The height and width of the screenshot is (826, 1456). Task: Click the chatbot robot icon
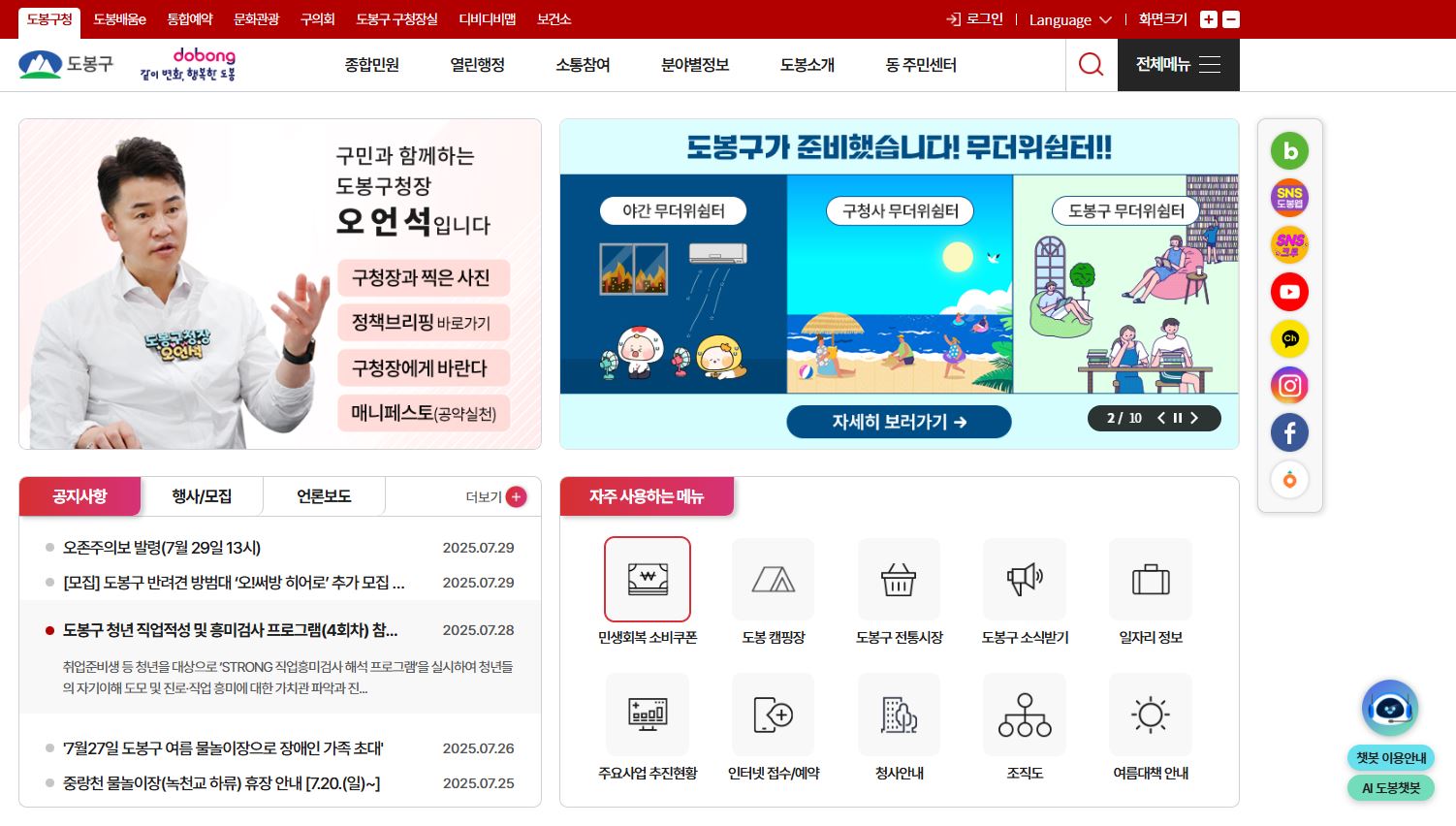coord(1390,709)
